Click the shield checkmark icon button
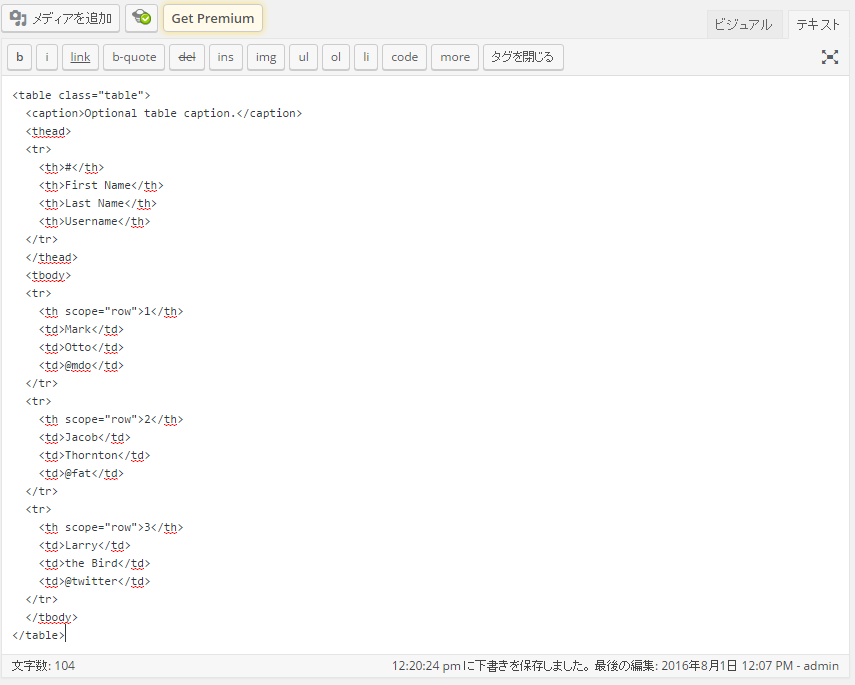 pyautogui.click(x=142, y=18)
